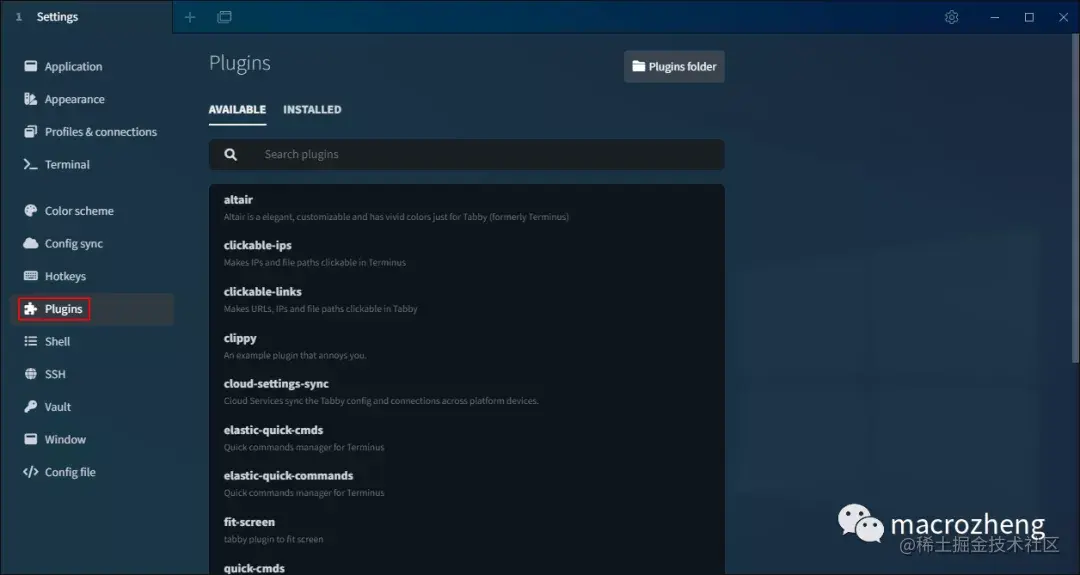The image size is (1080, 575).
Task: Open the Shell label in the sidebar
Action: [x=57, y=342]
